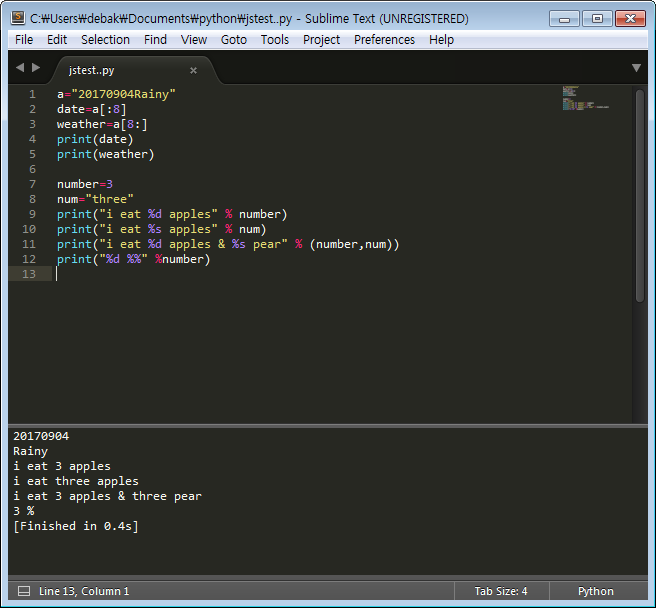Click print line with "%d apples" % number

coord(172,214)
